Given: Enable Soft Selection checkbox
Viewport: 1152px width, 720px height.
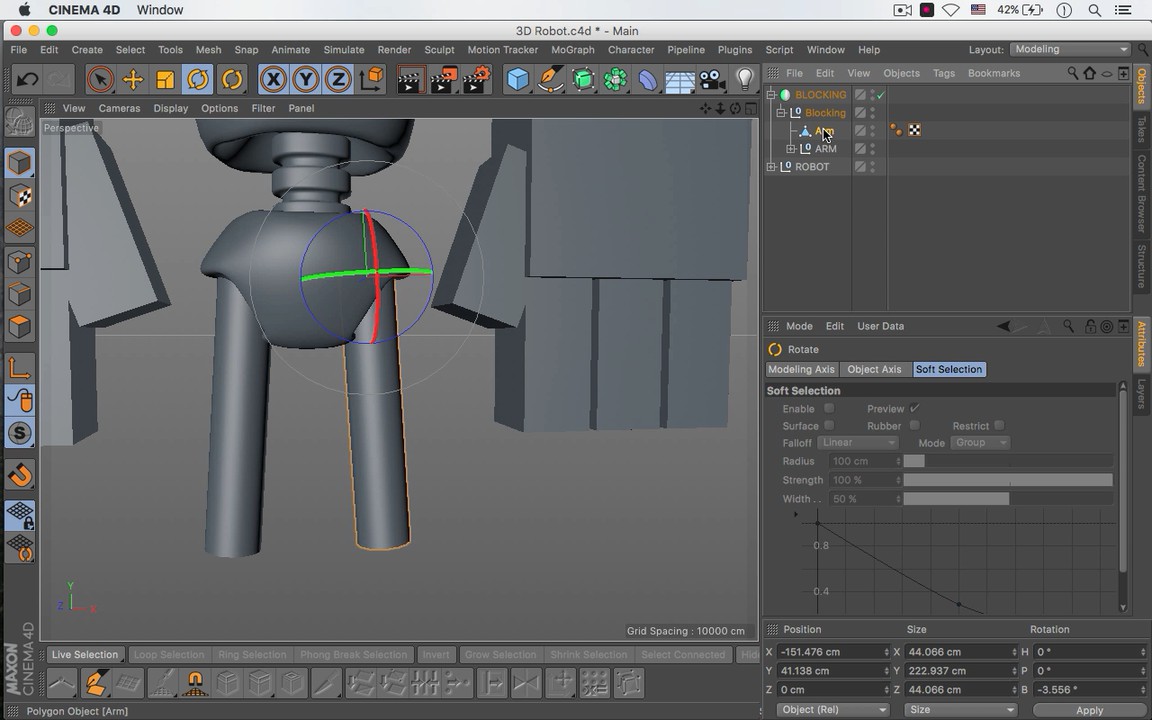Looking at the screenshot, I should click(x=829, y=409).
